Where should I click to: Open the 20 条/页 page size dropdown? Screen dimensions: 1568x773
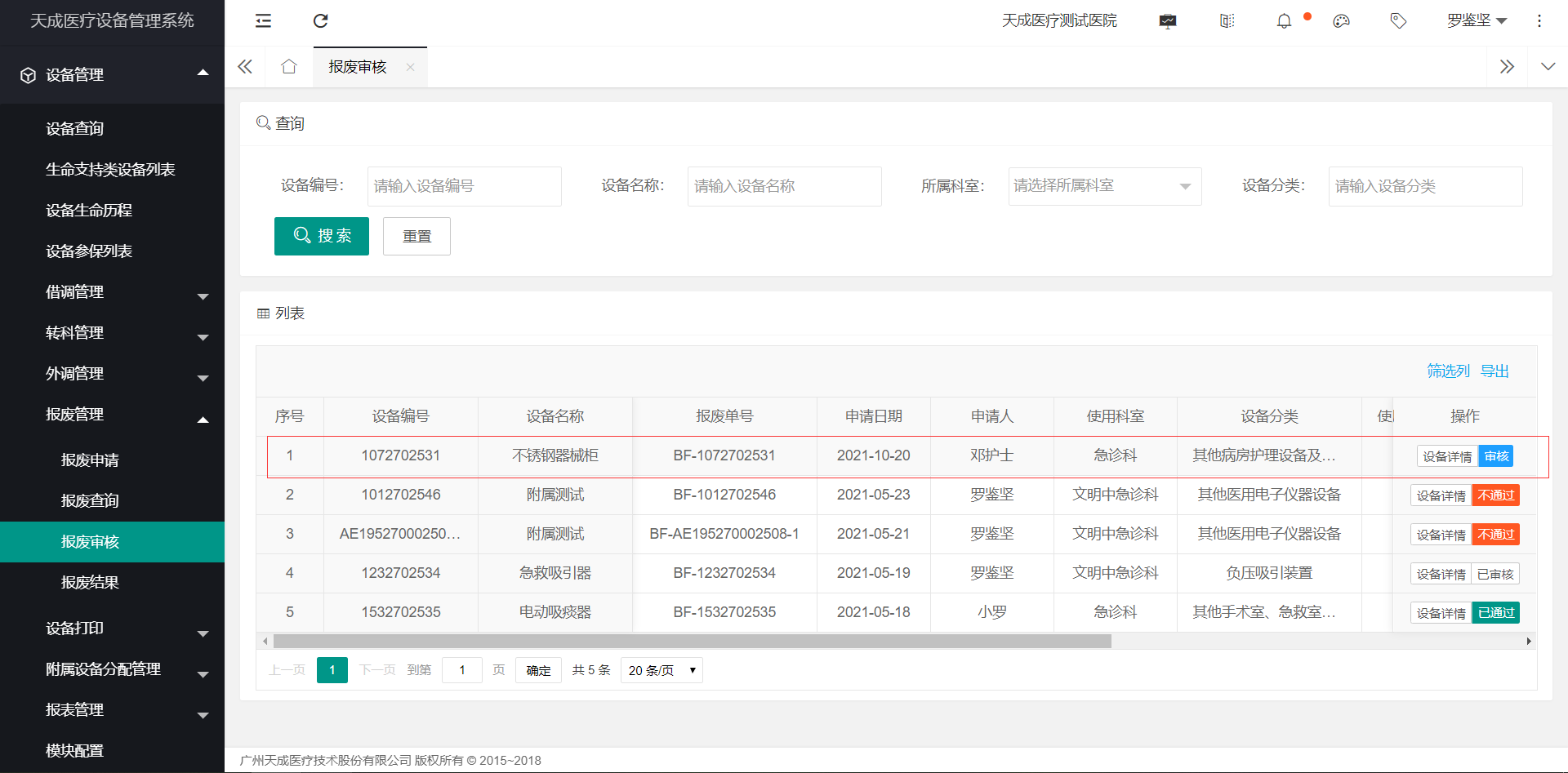pos(661,670)
